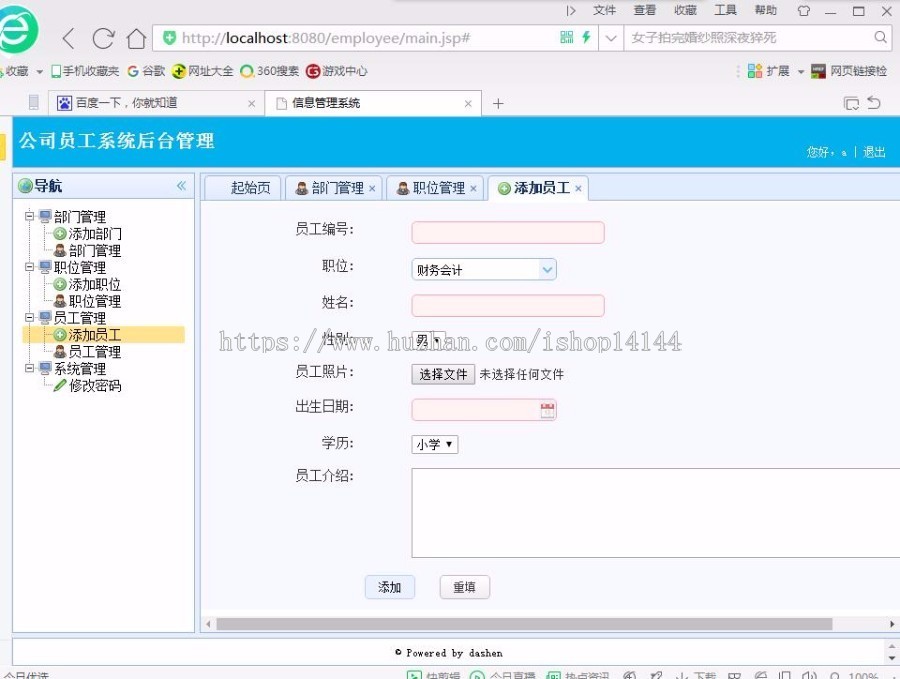Open the 谷歌 bookmark
Viewport: 900px width, 679px height.
(146, 71)
